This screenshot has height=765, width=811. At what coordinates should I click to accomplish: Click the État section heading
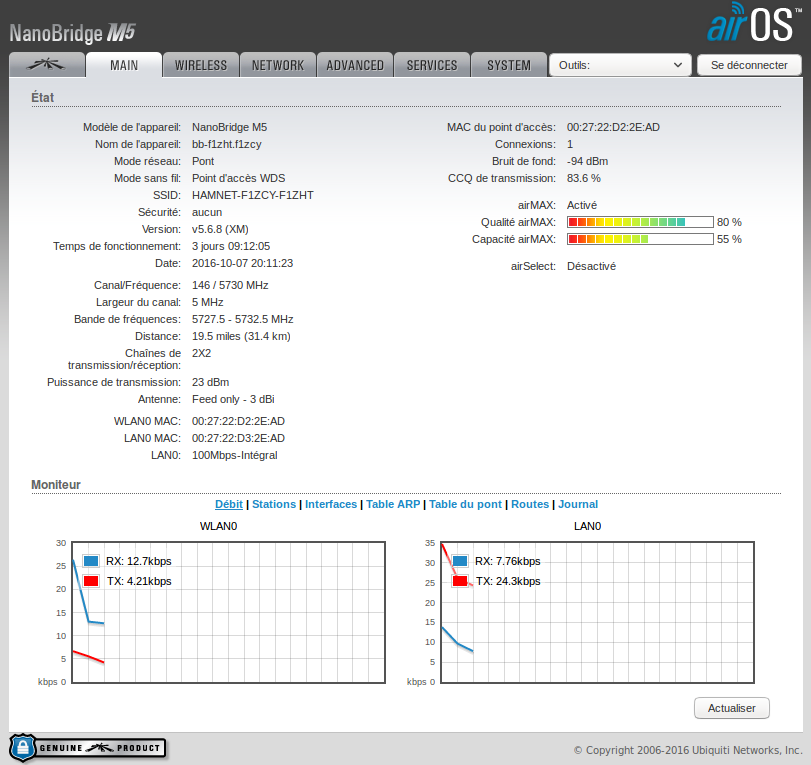point(42,97)
